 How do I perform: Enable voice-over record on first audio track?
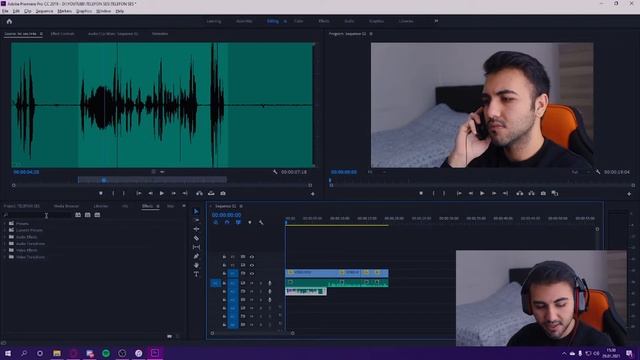point(270,283)
